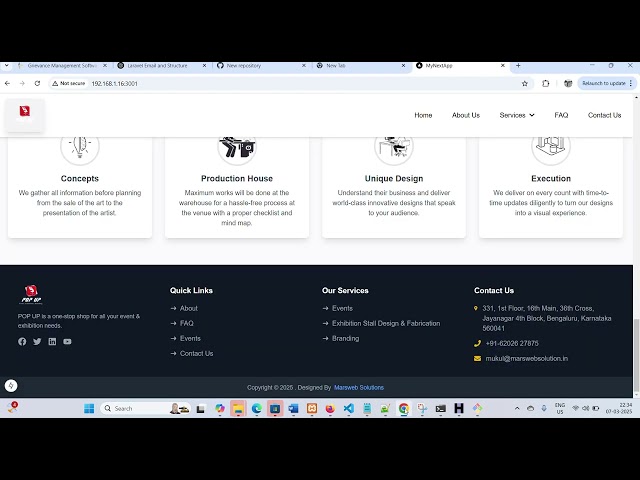
Task: Open XAMPP from the taskbar
Action: (312, 408)
